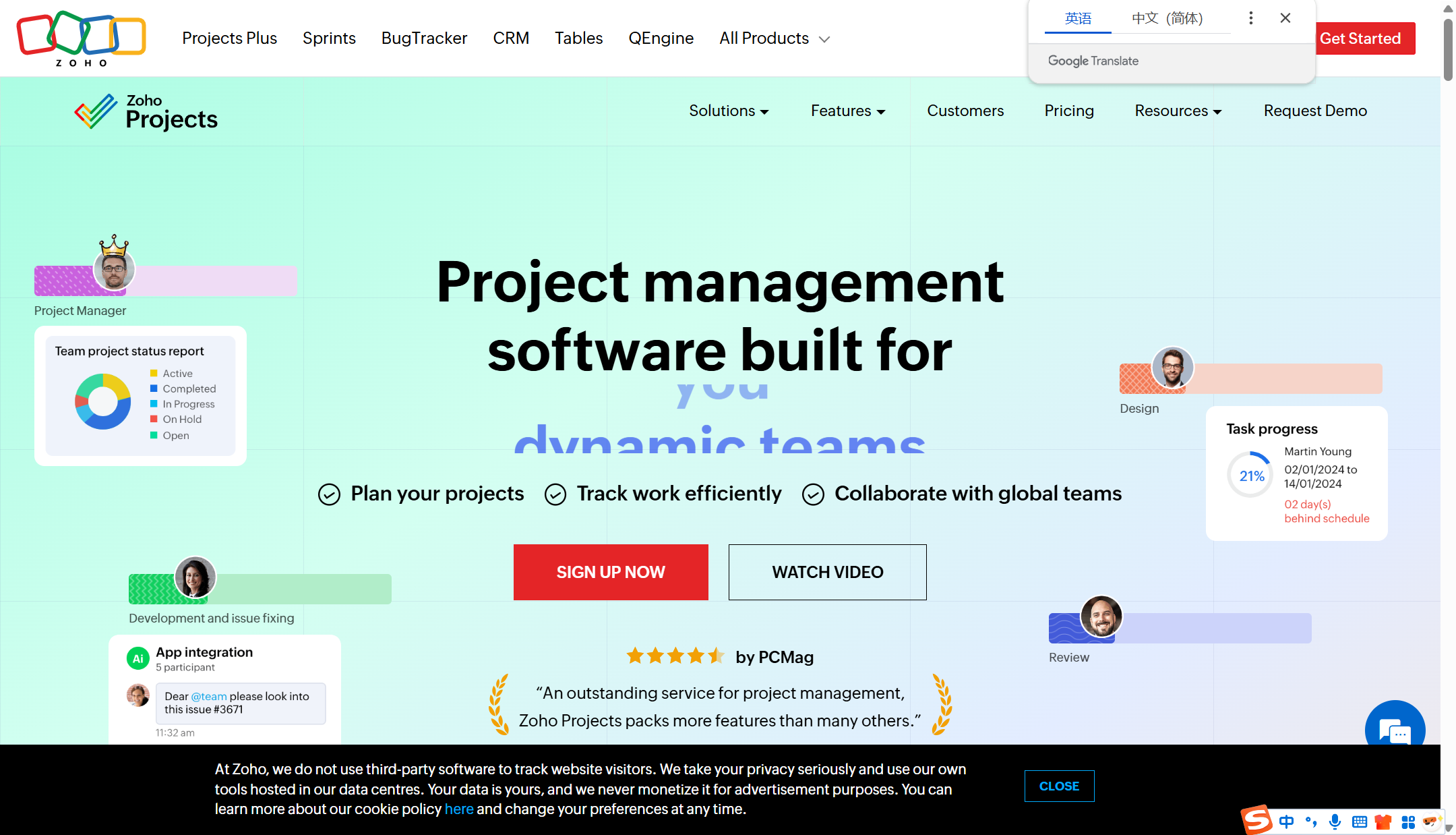Image resolution: width=1456 pixels, height=835 pixels.
Task: Click the SIGN UP NOW button
Action: click(610, 572)
